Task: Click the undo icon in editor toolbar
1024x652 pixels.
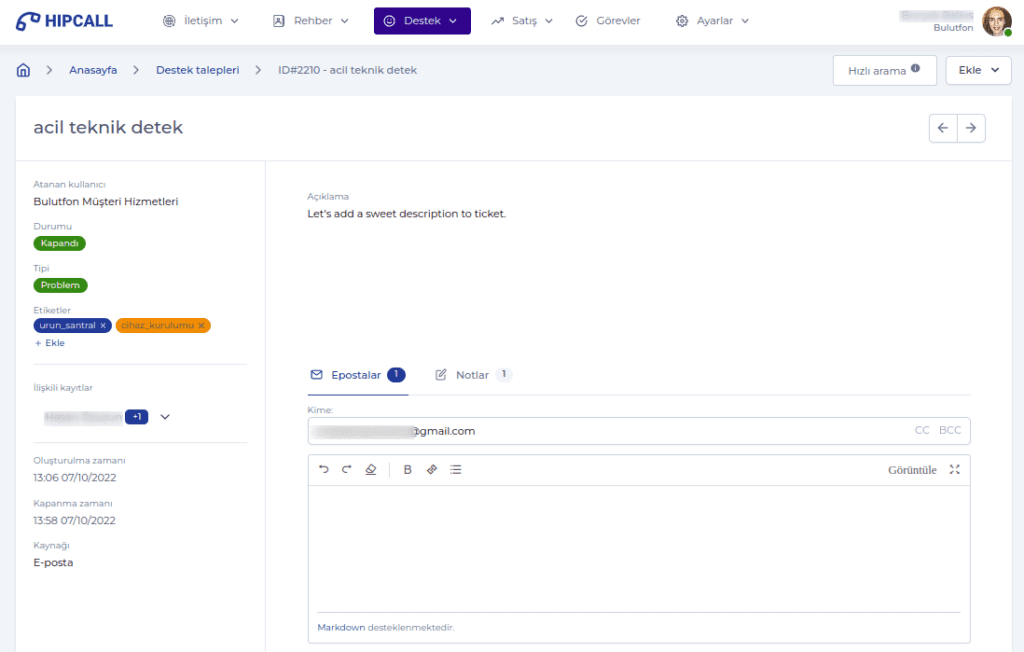Action: pyautogui.click(x=323, y=469)
